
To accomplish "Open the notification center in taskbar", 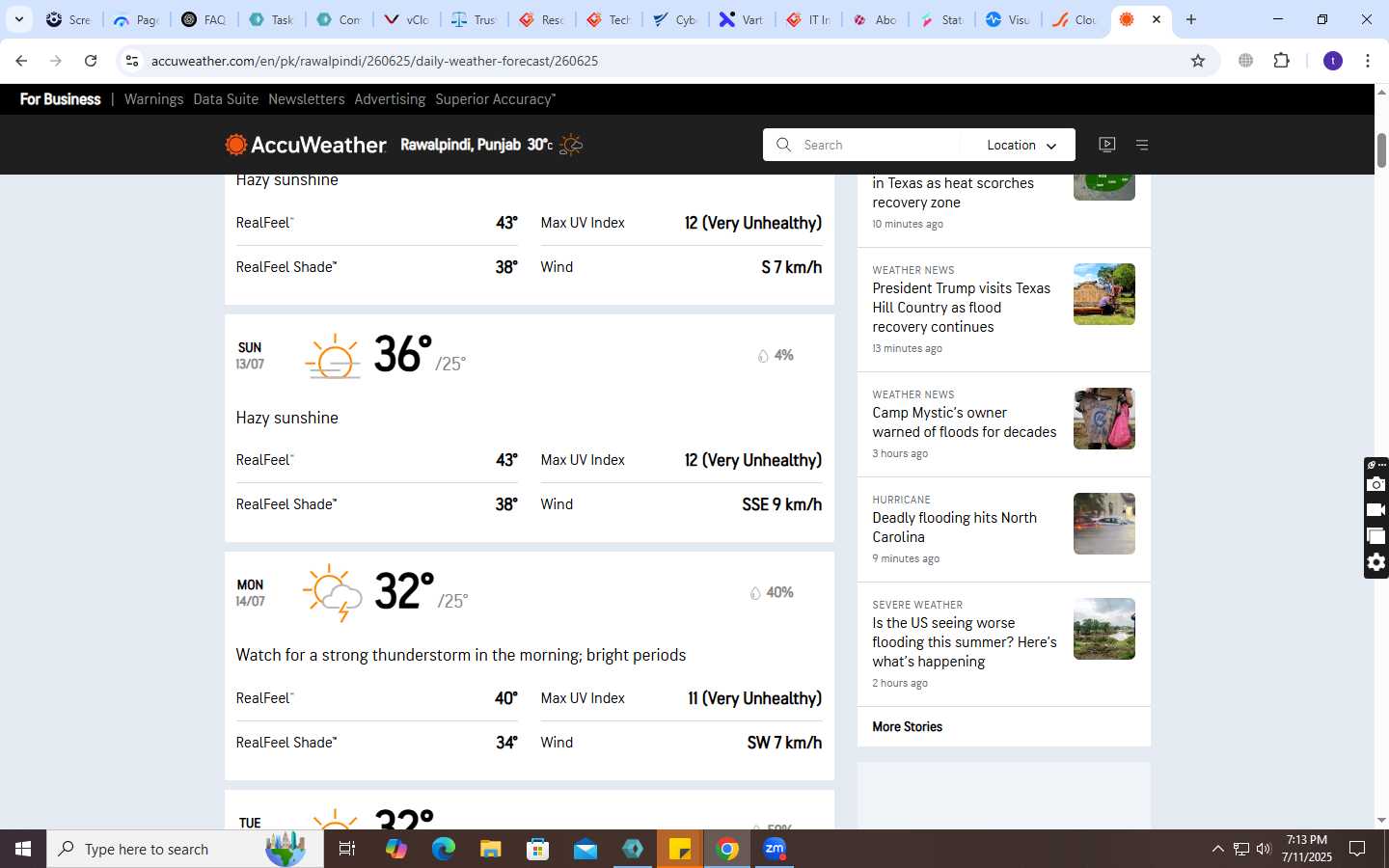I will click(x=1357, y=849).
